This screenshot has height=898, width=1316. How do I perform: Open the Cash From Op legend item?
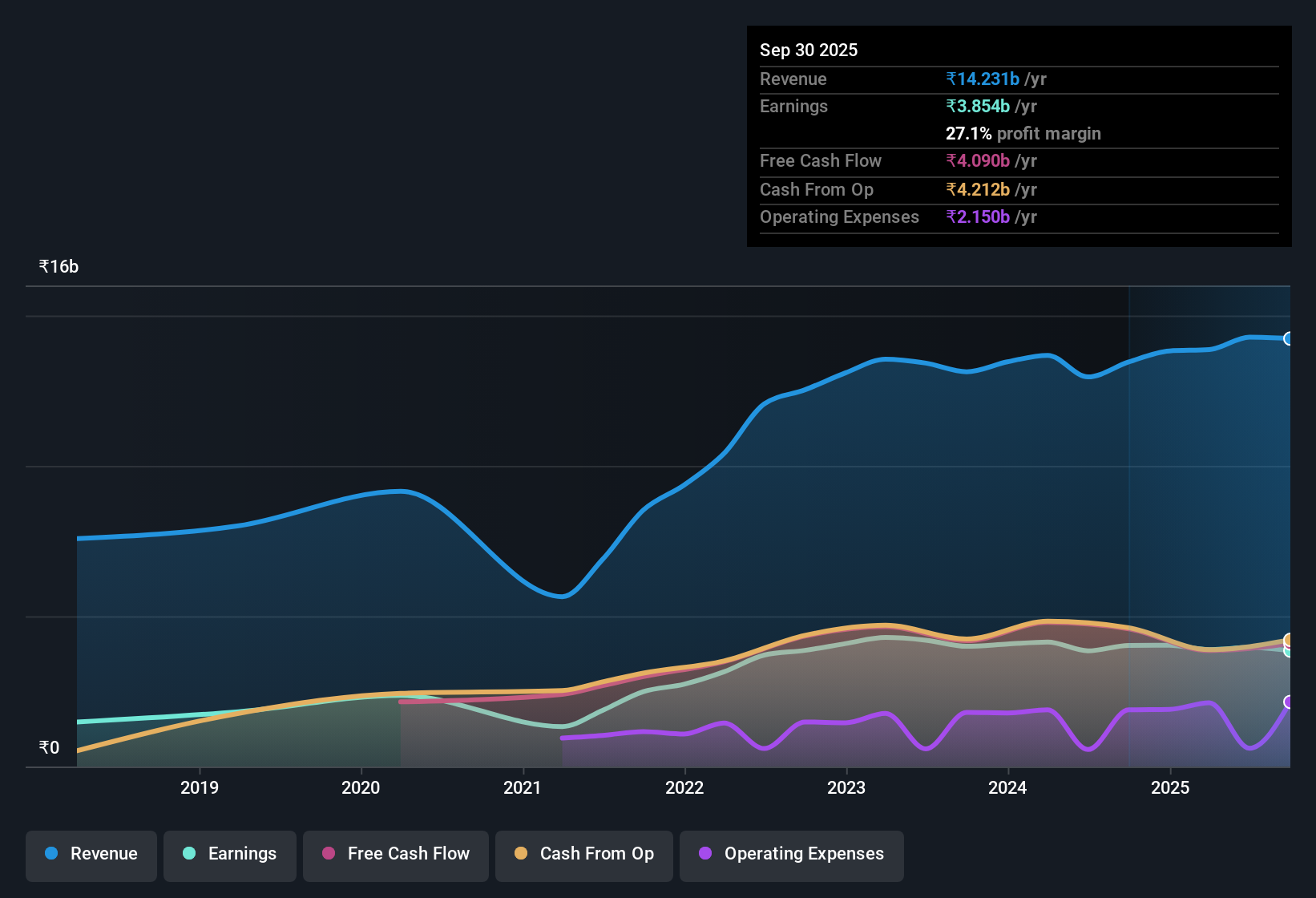[583, 855]
